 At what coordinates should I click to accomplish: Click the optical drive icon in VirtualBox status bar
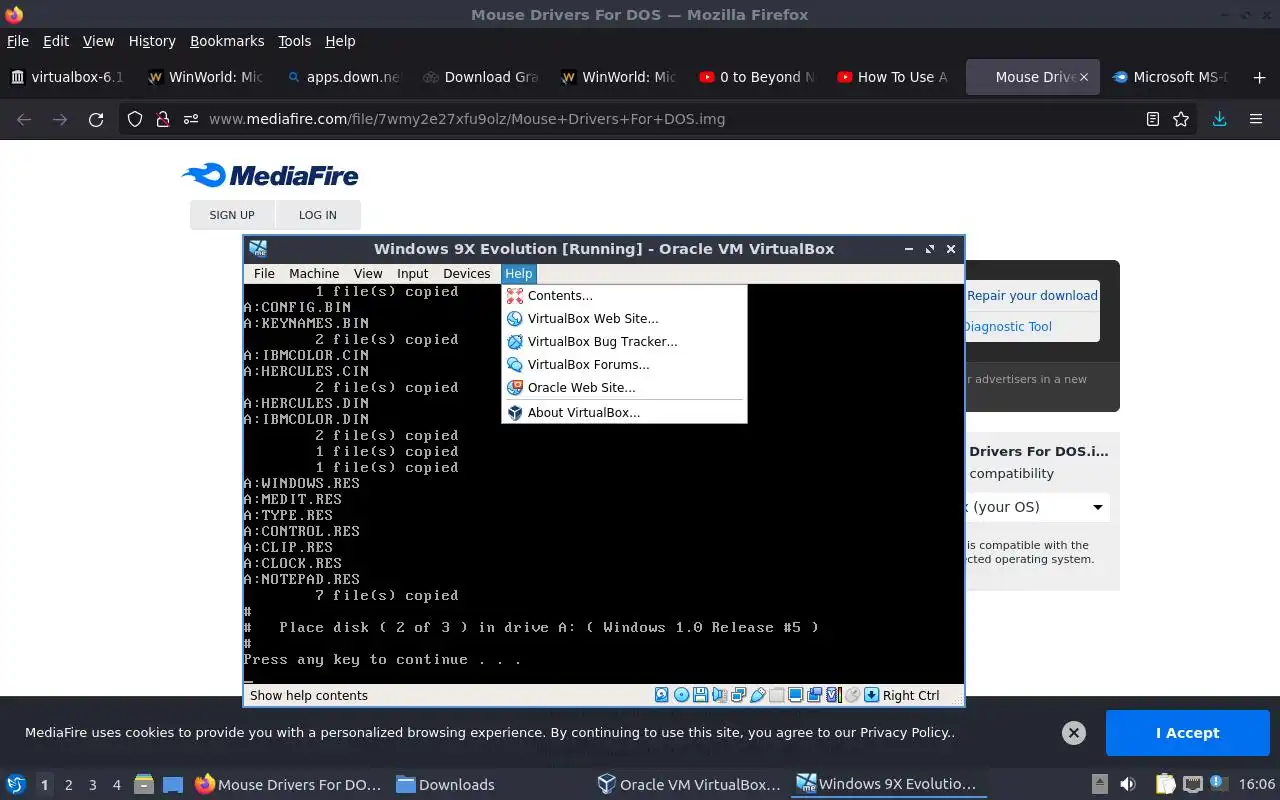[x=682, y=695]
